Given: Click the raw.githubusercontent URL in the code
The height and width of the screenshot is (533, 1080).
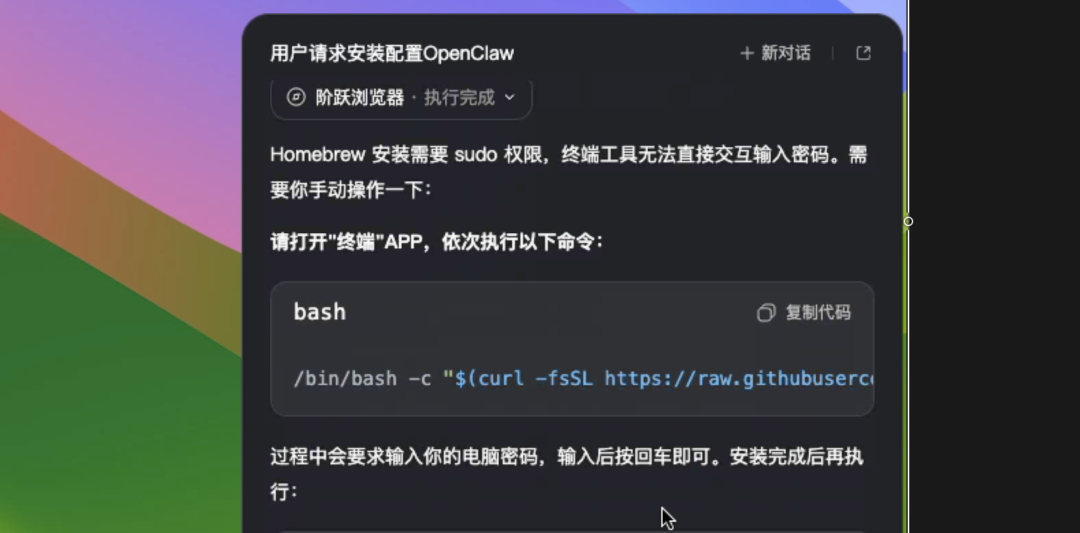Looking at the screenshot, I should pos(739,378).
